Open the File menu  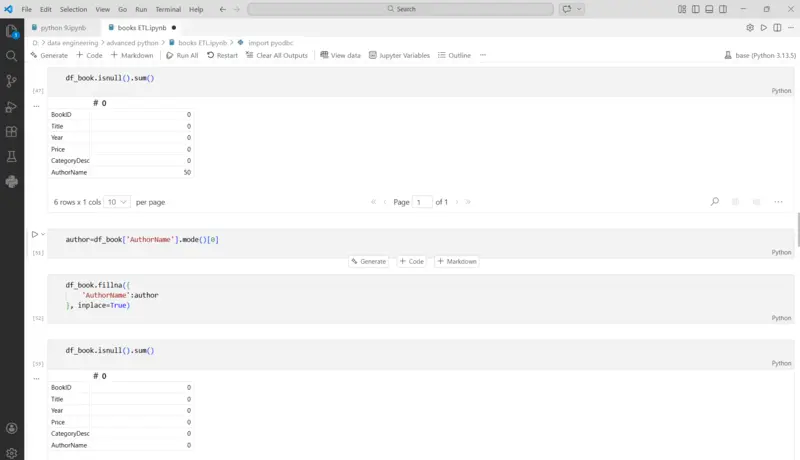(x=27, y=9)
